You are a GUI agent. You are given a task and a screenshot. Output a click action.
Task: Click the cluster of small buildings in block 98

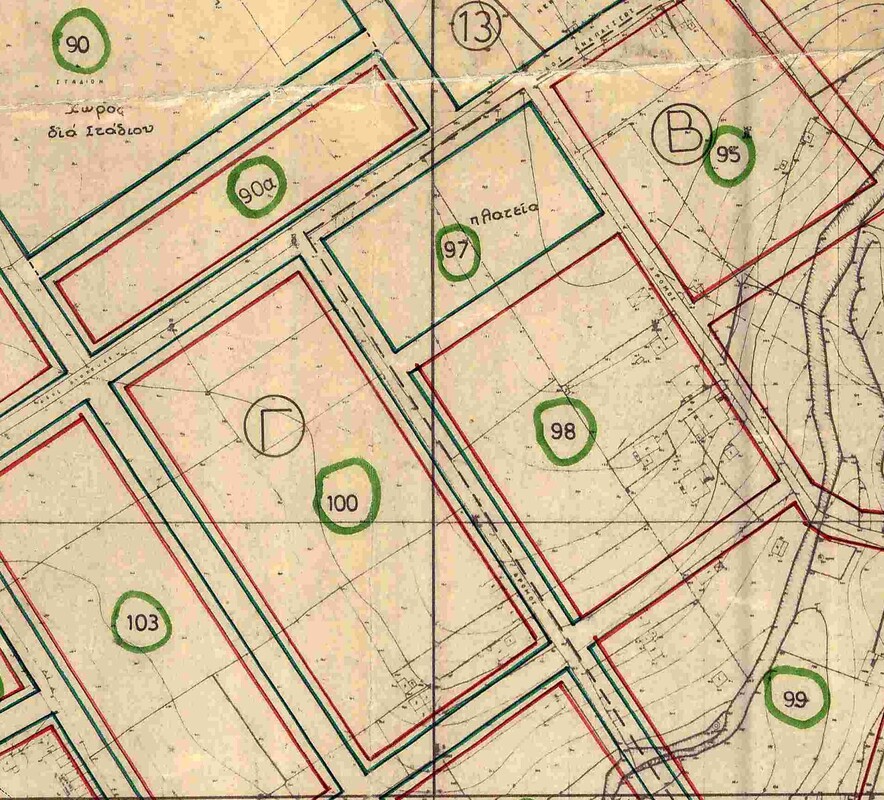[650, 455]
